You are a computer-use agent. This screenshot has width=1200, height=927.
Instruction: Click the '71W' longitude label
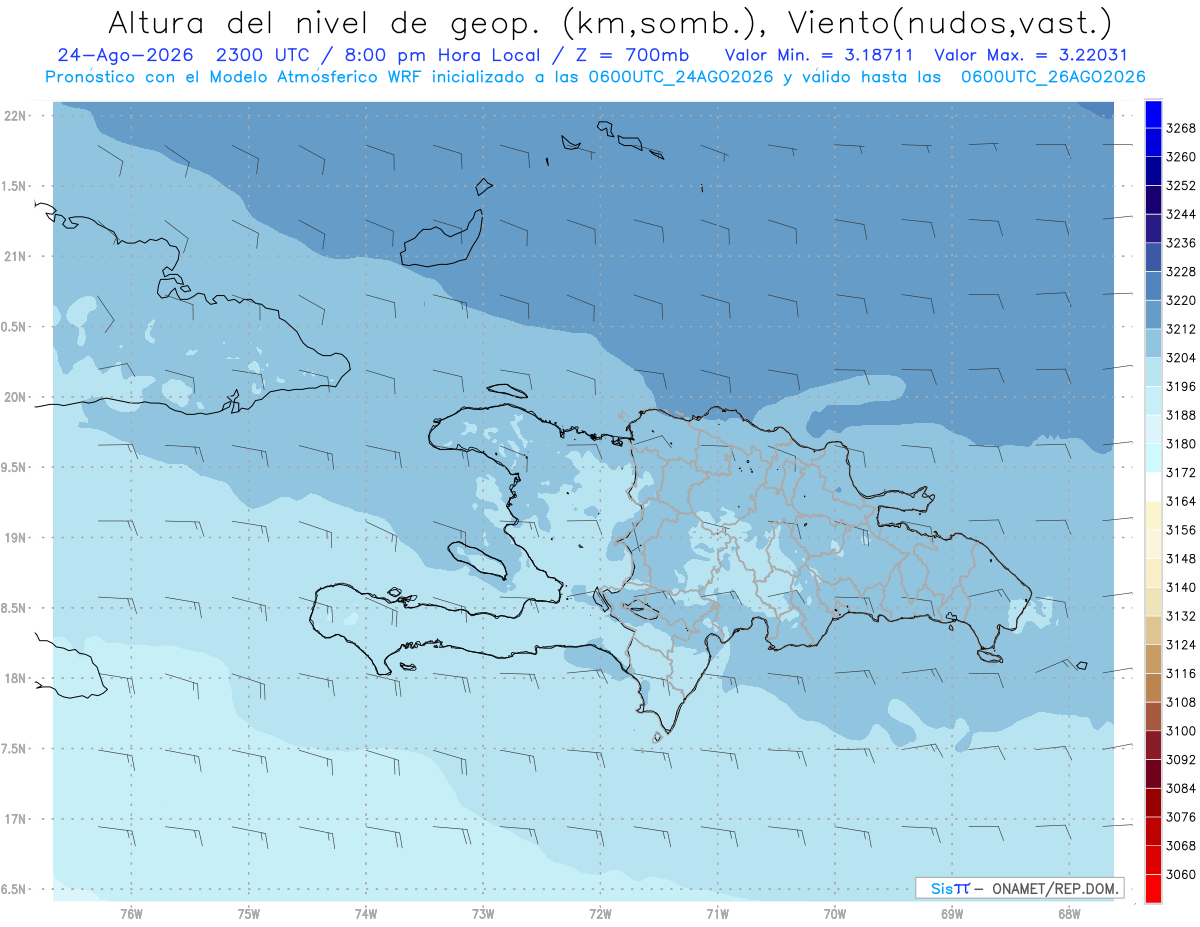pyautogui.click(x=717, y=914)
